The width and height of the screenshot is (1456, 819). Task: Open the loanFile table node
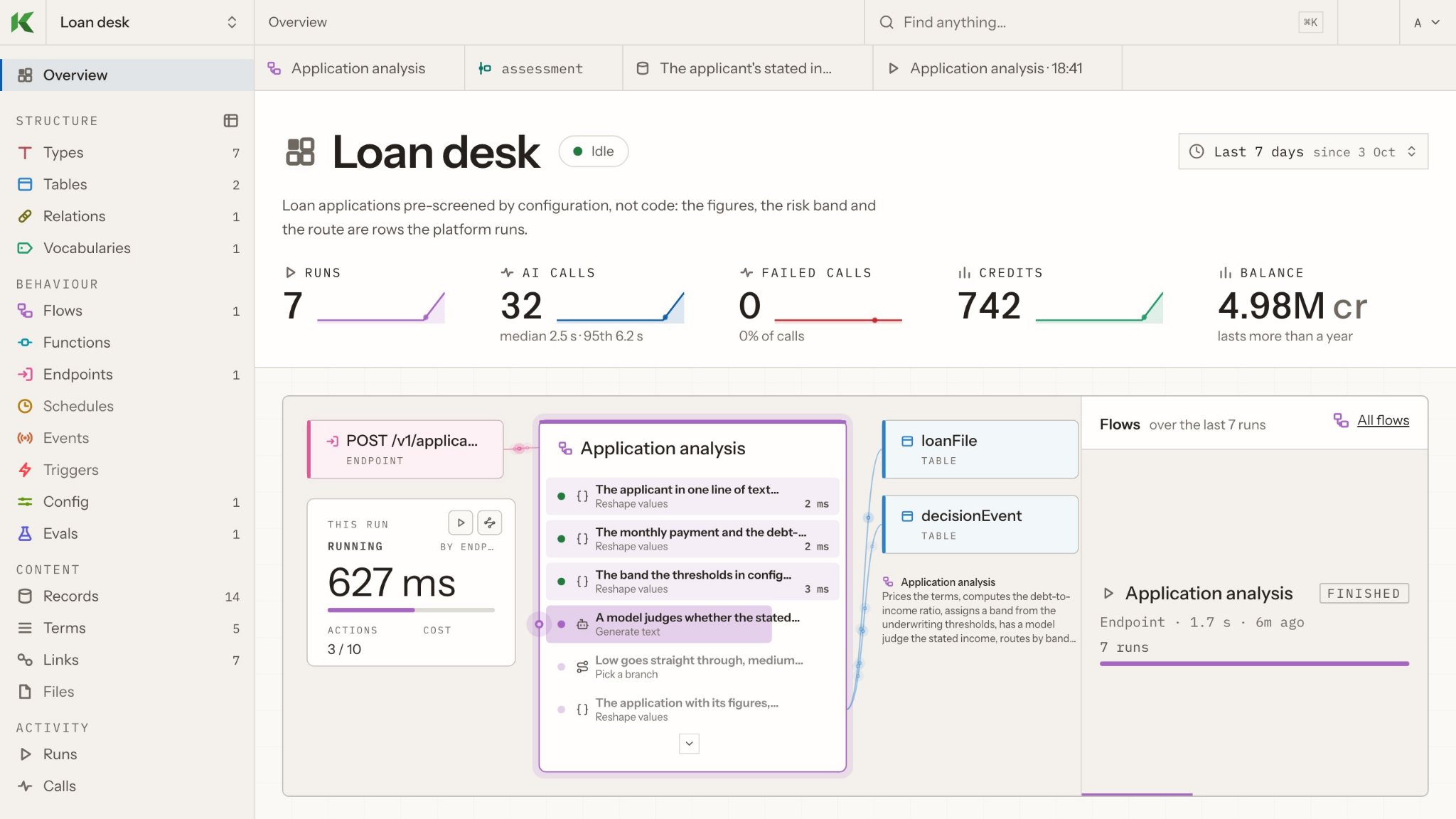pos(980,449)
